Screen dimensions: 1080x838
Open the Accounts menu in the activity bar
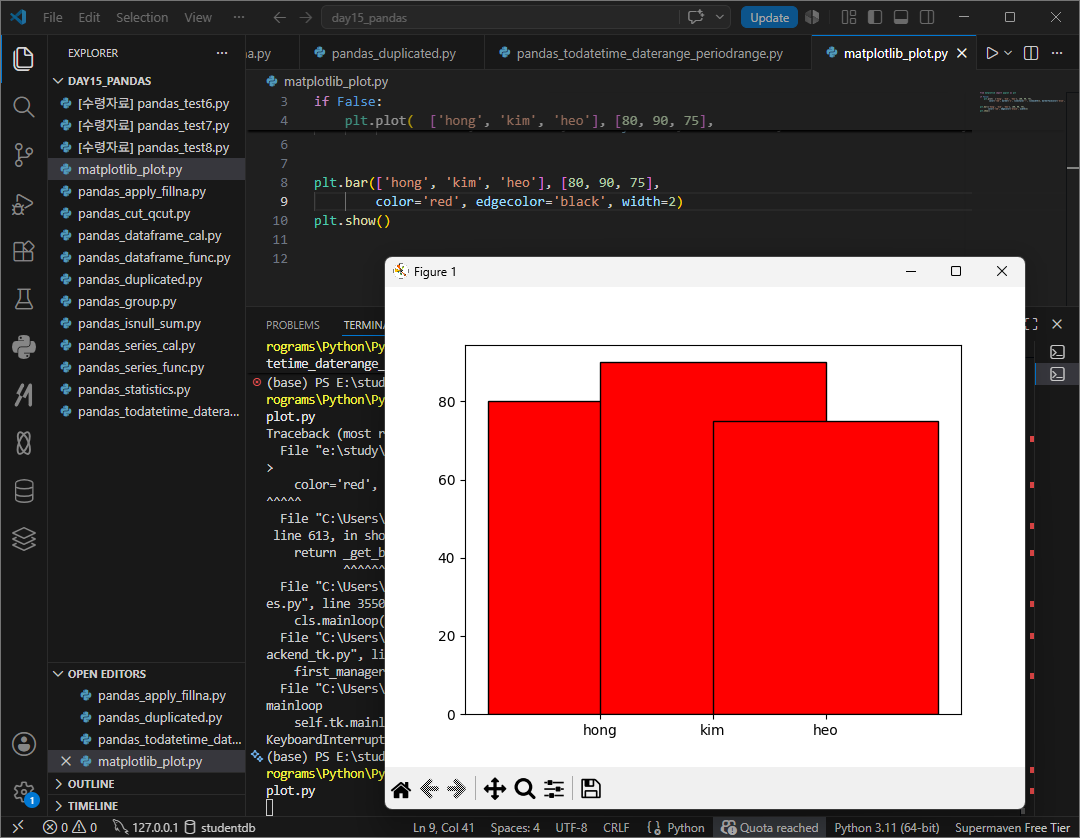(23, 744)
